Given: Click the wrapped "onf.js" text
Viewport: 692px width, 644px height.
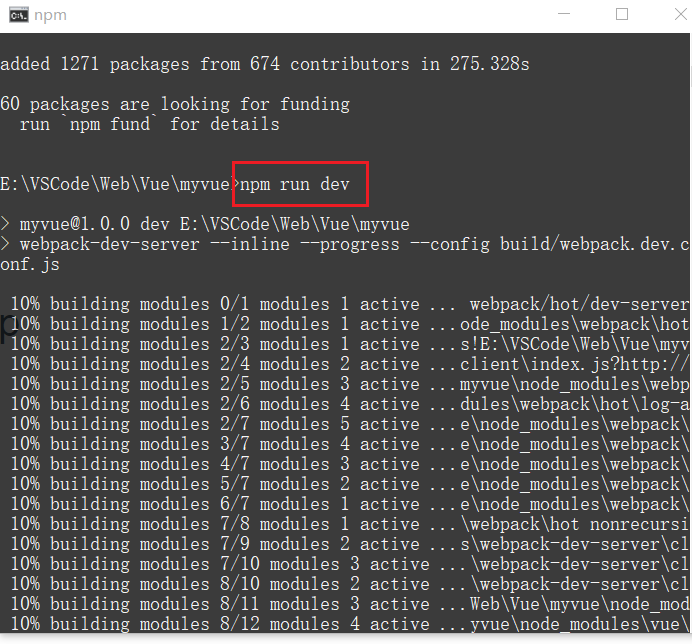Looking at the screenshot, I should click(30, 264).
